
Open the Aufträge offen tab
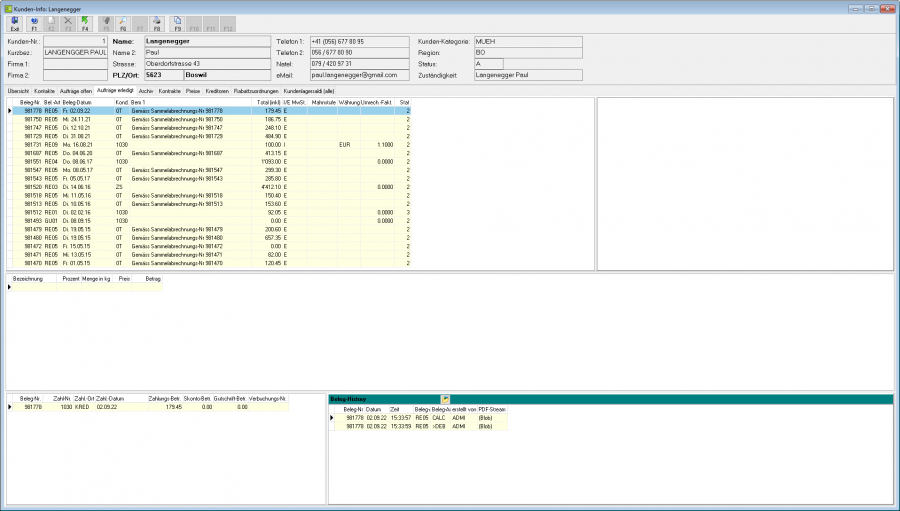point(76,91)
